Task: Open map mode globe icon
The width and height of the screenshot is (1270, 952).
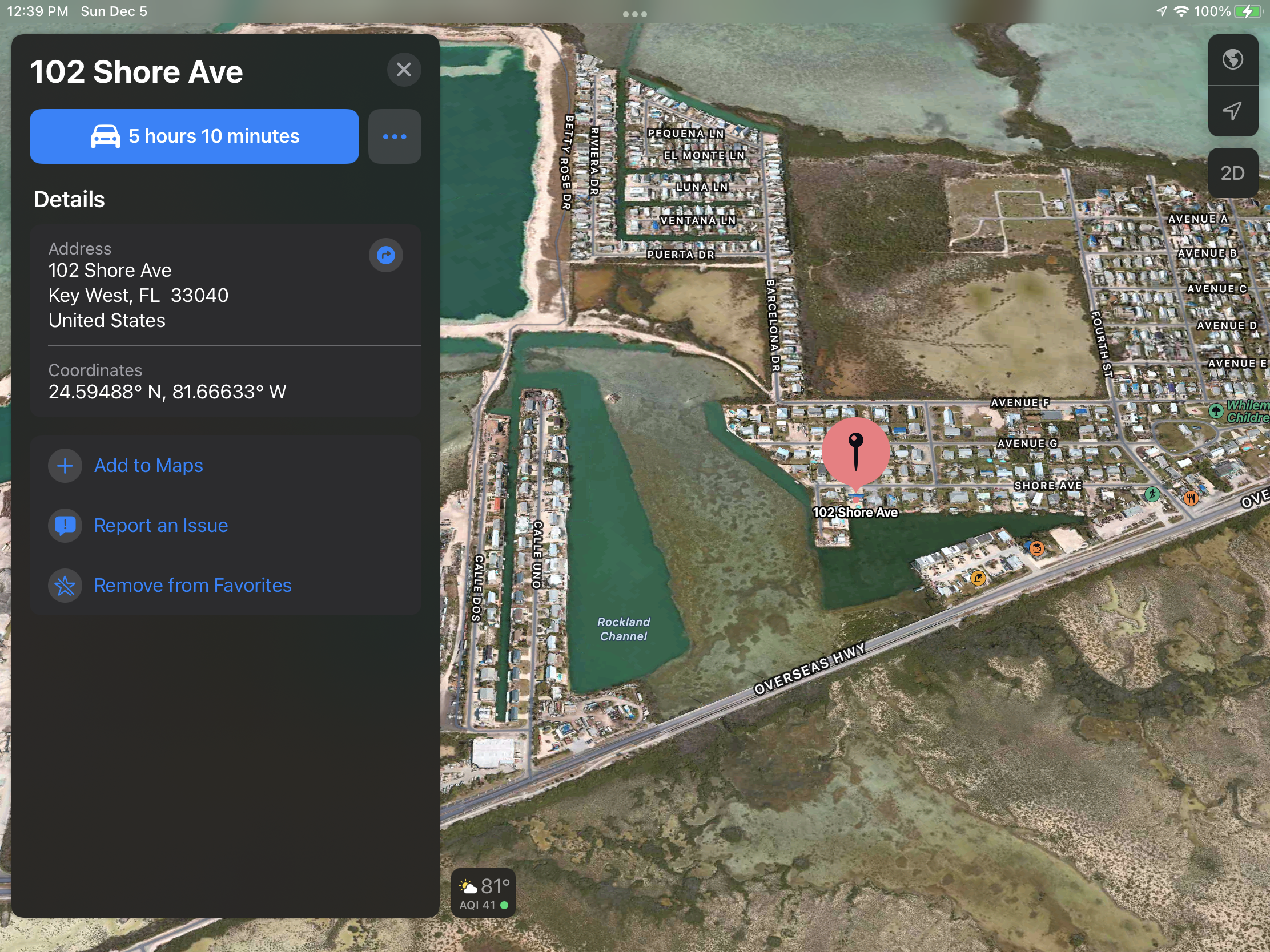Action: click(x=1232, y=59)
